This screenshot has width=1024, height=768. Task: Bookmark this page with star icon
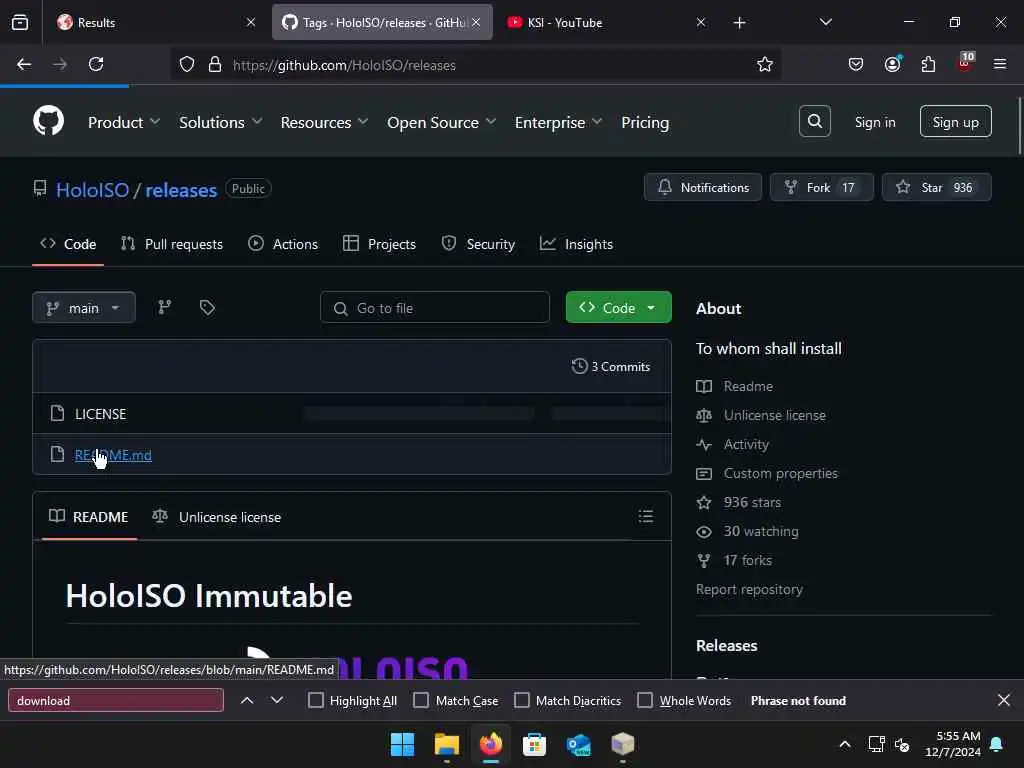coord(765,65)
